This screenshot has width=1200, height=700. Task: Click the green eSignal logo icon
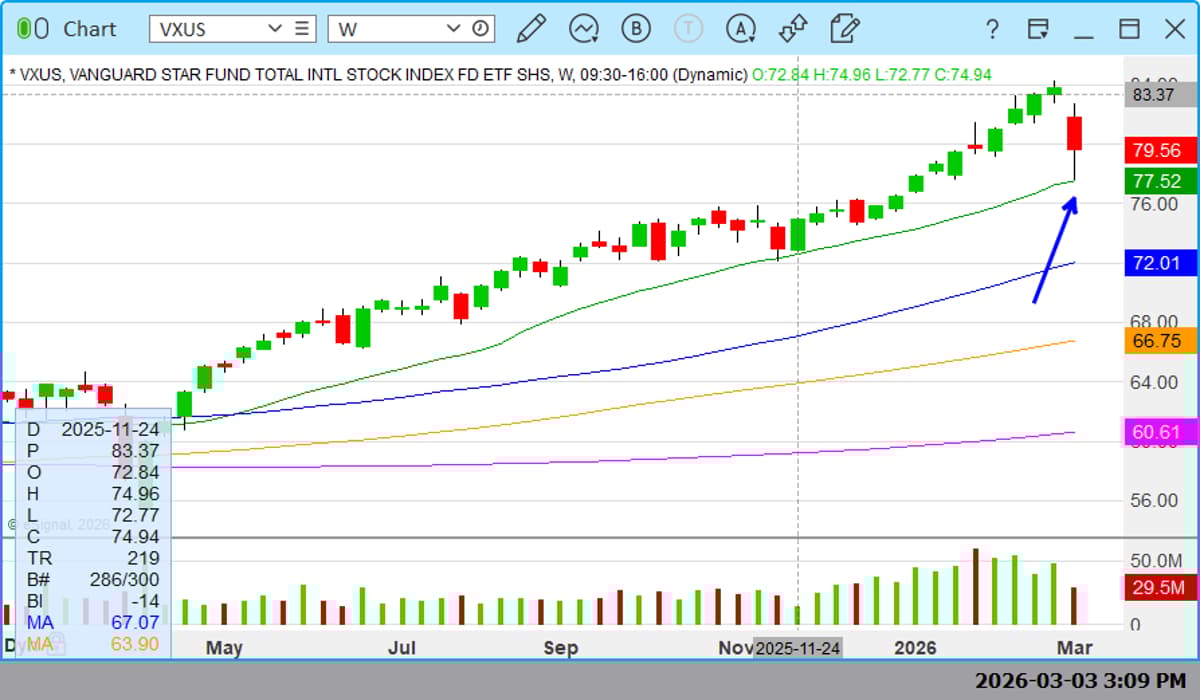tap(32, 28)
